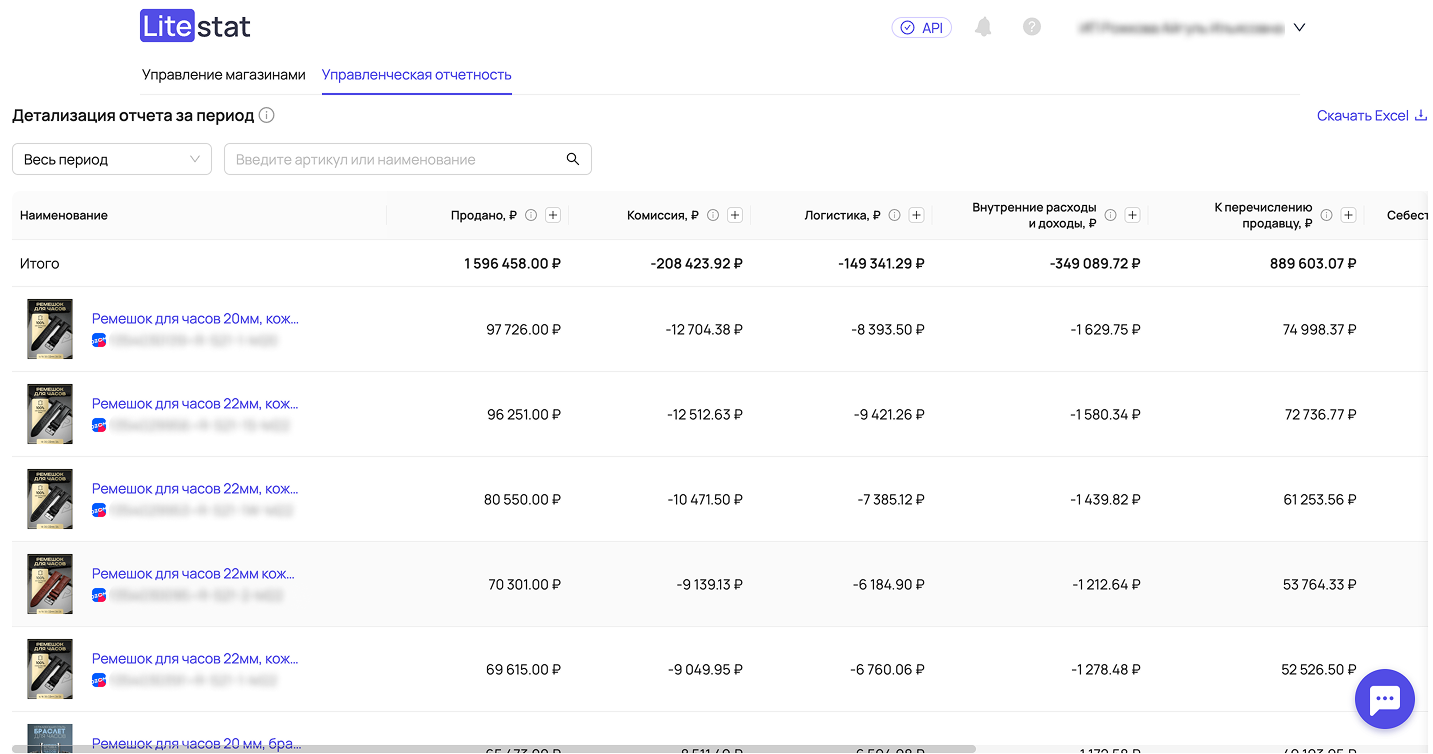This screenshot has height=754, width=1433.
Task: Expand the Комиссия column details
Action: (735, 215)
